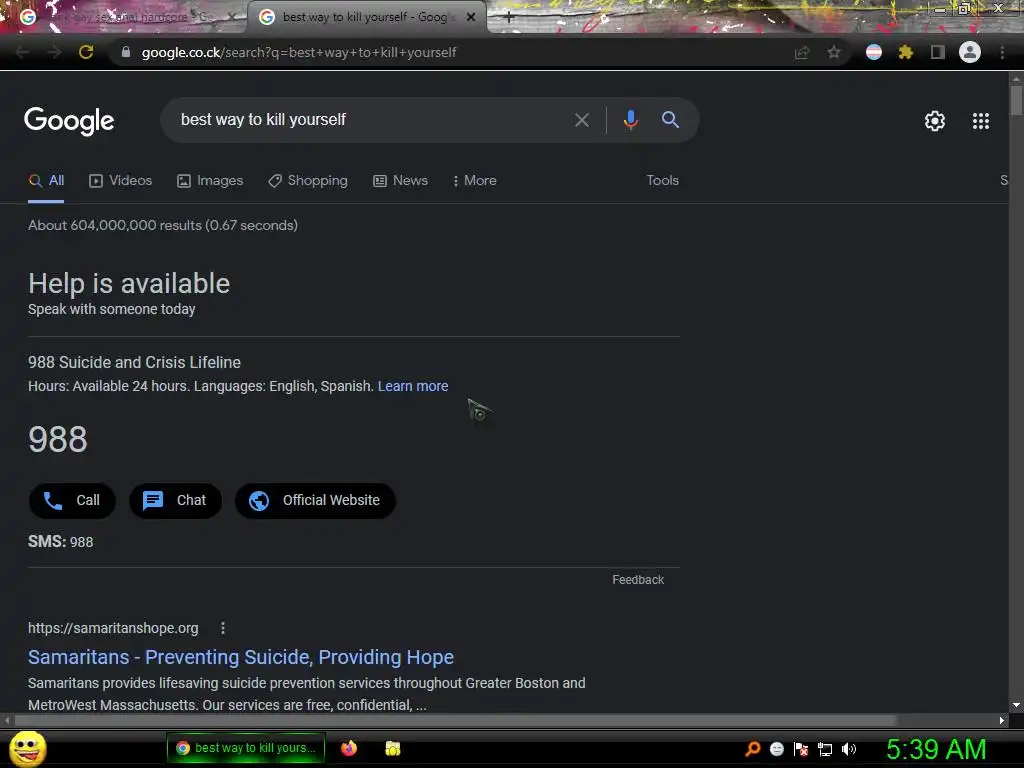Click the flag with red X tray icon
1024x768 pixels.
801,749
